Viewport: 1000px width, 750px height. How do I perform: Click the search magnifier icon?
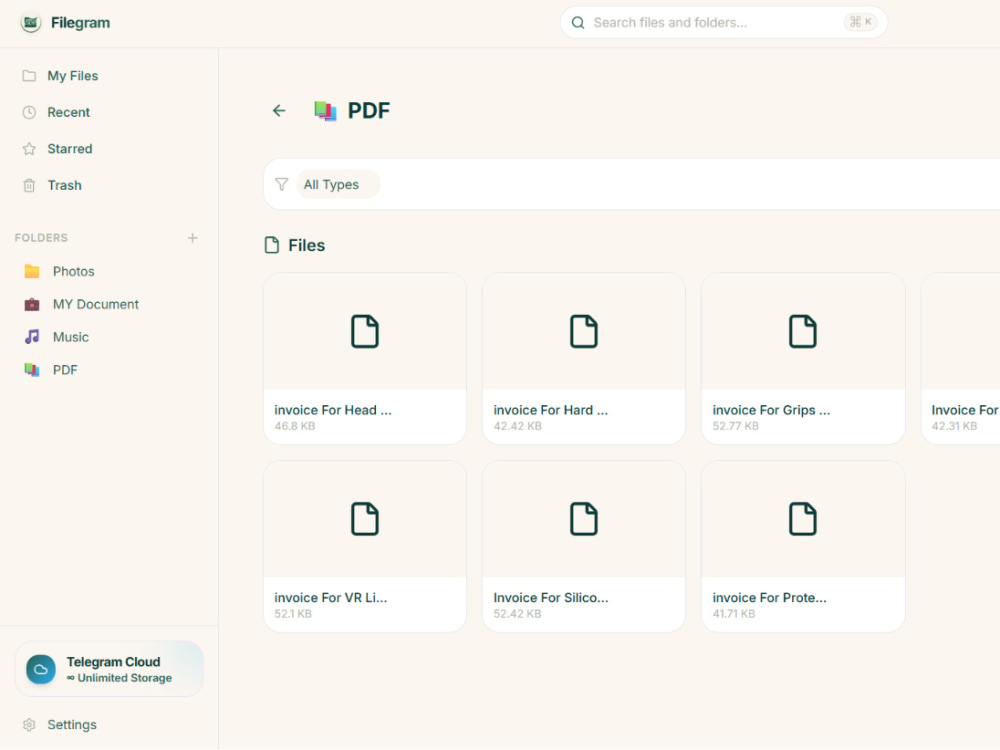tap(578, 22)
